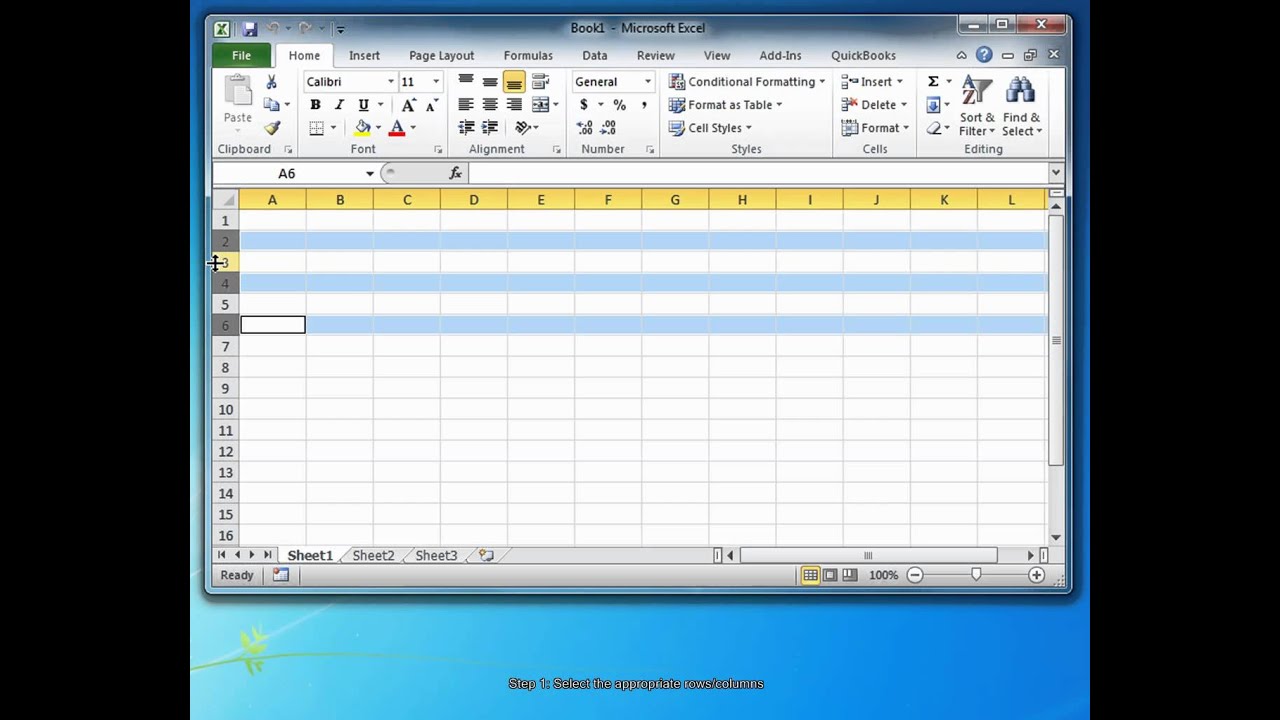Toggle Italic formatting

coord(339,105)
